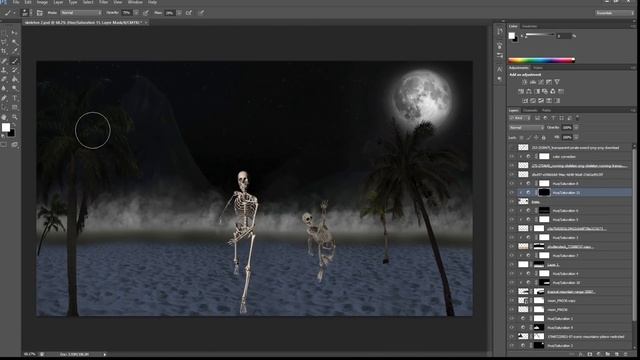Select the Brush tool in the toolbox
The image size is (640, 360).
(x=15, y=61)
